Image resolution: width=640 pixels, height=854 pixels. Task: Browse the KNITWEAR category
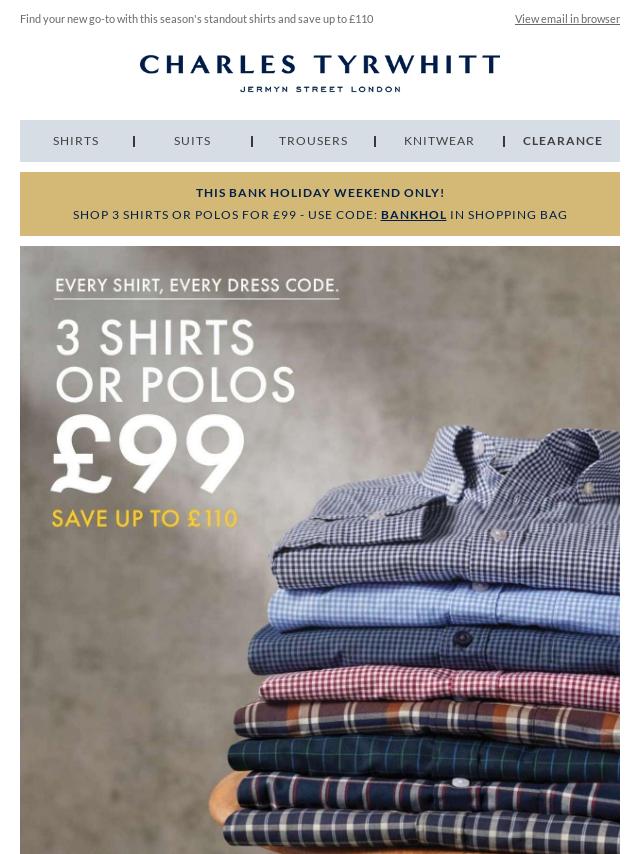pyautogui.click(x=439, y=141)
